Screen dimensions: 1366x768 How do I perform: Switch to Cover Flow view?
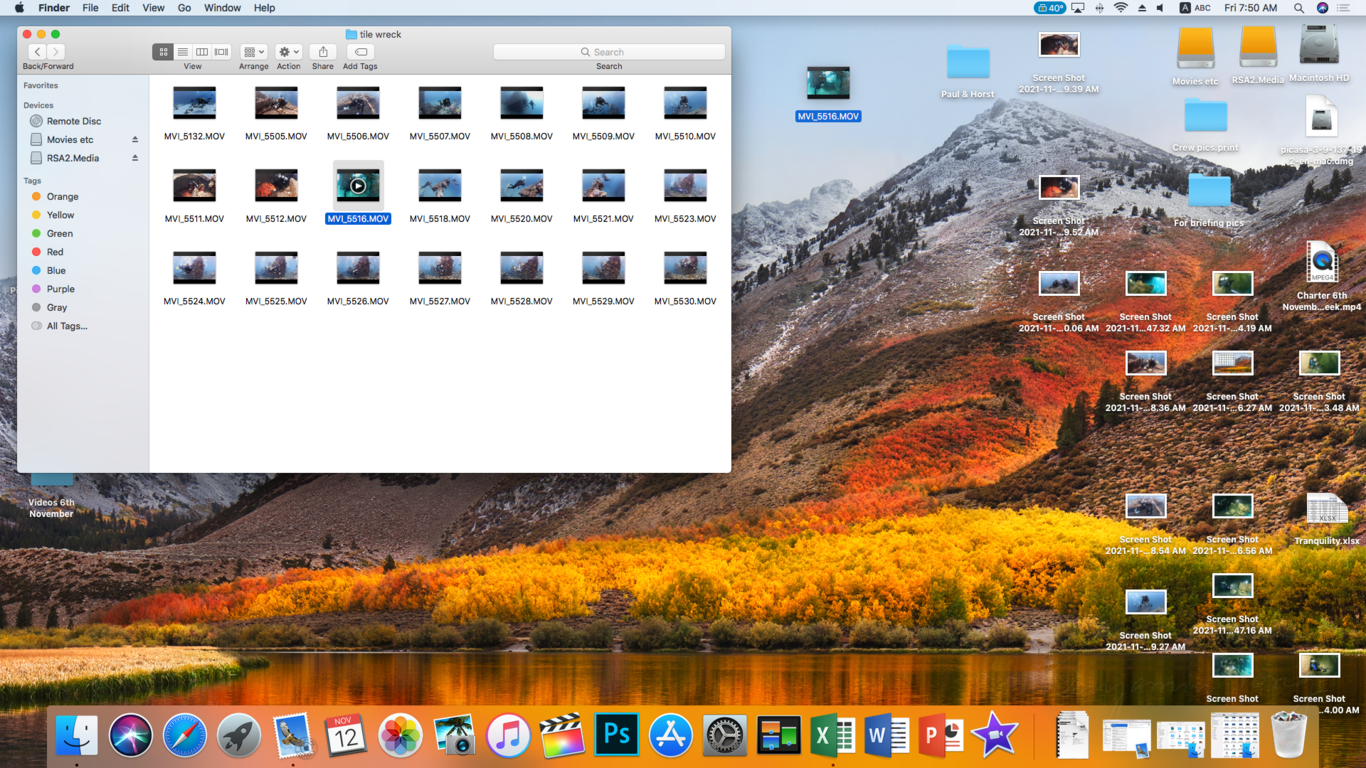221,52
